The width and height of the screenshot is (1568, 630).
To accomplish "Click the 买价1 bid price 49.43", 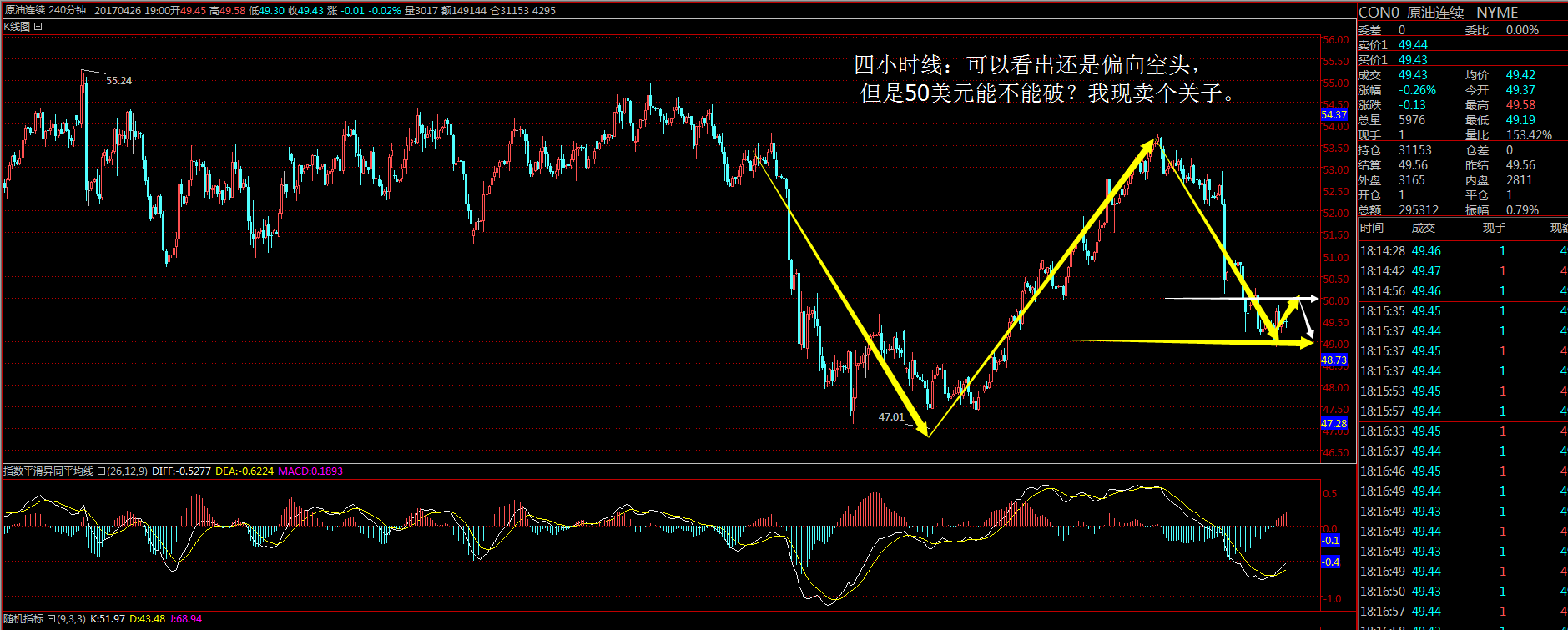I will [x=1413, y=60].
